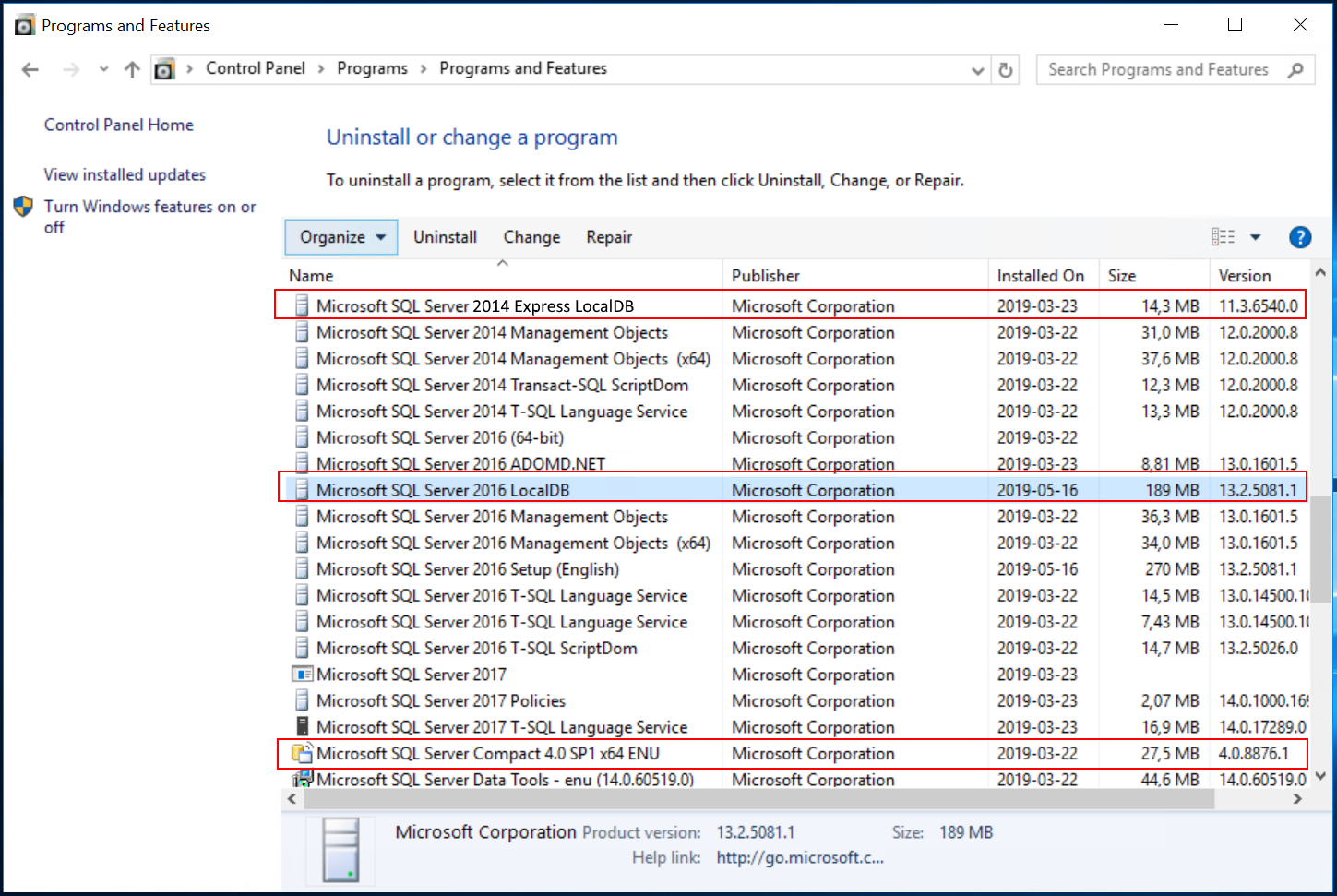Sort by the Size column header
Image resolution: width=1337 pixels, height=896 pixels.
(1154, 276)
